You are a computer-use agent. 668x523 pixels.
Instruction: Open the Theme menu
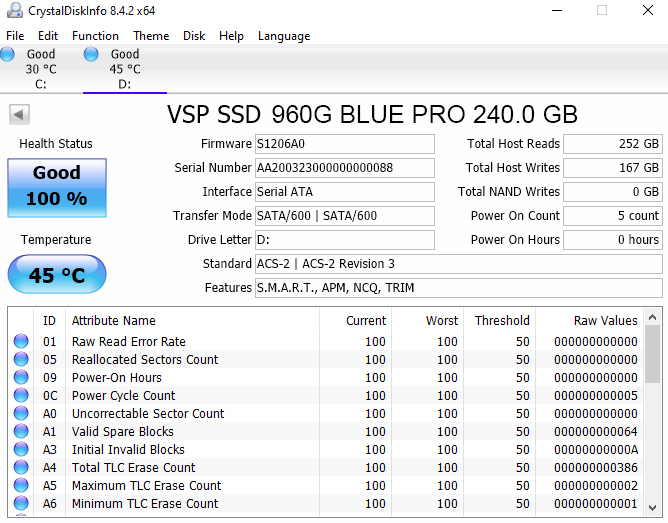[151, 36]
